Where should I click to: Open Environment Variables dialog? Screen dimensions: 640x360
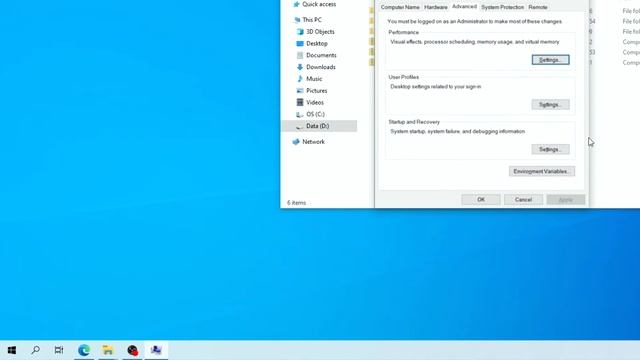tap(542, 171)
